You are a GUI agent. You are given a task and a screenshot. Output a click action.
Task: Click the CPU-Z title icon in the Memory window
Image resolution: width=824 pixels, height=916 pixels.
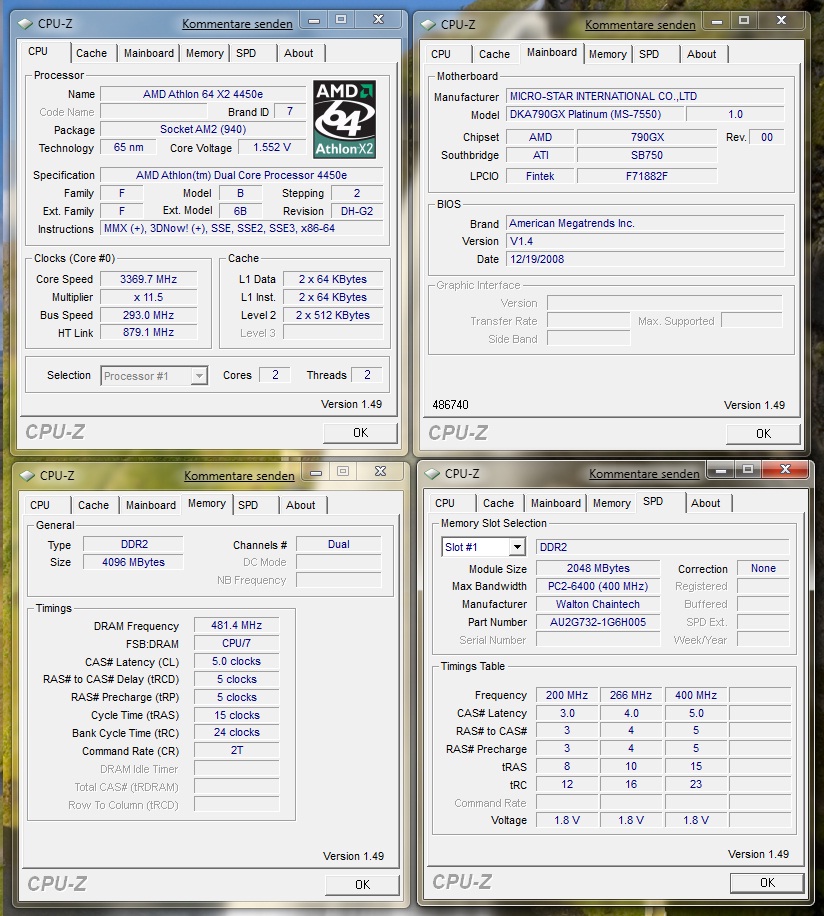(27, 476)
